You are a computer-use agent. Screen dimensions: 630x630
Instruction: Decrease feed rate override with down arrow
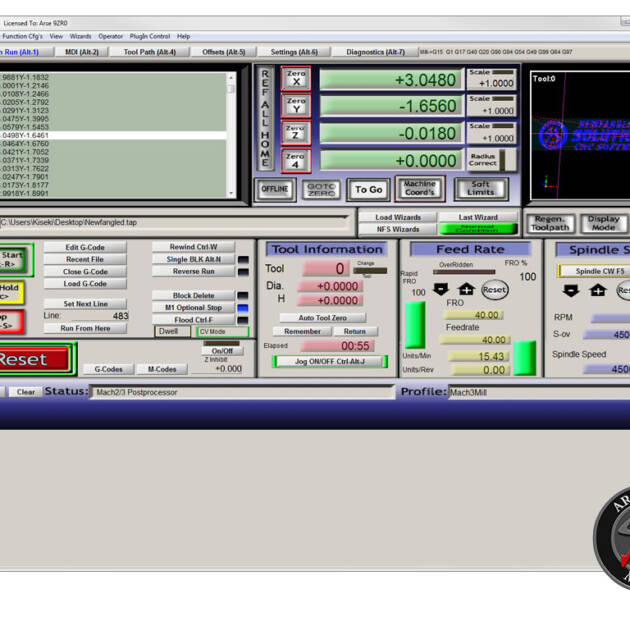point(440,290)
